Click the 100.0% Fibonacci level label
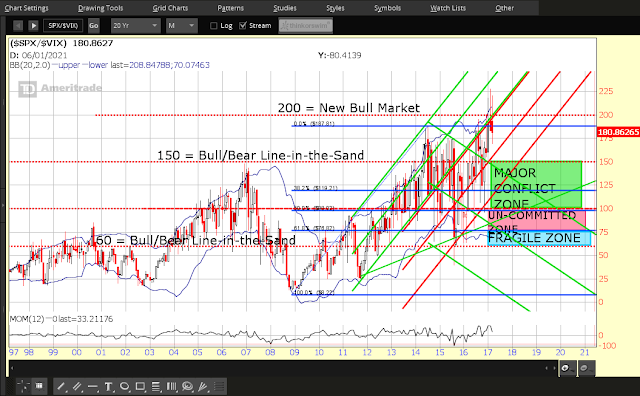 coord(314,293)
